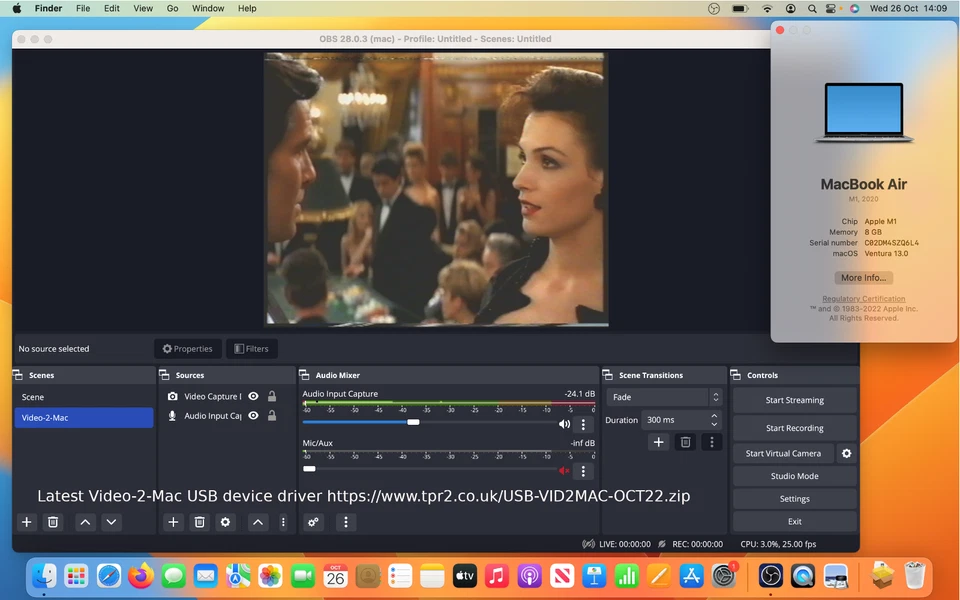Unlock the Audio Input Capture source lock

tap(272, 416)
